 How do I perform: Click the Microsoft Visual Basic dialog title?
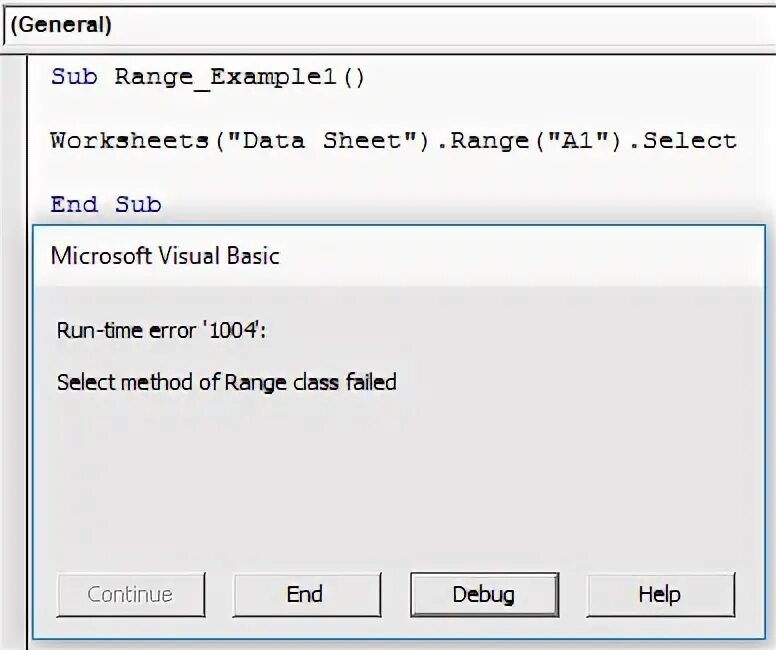[165, 256]
